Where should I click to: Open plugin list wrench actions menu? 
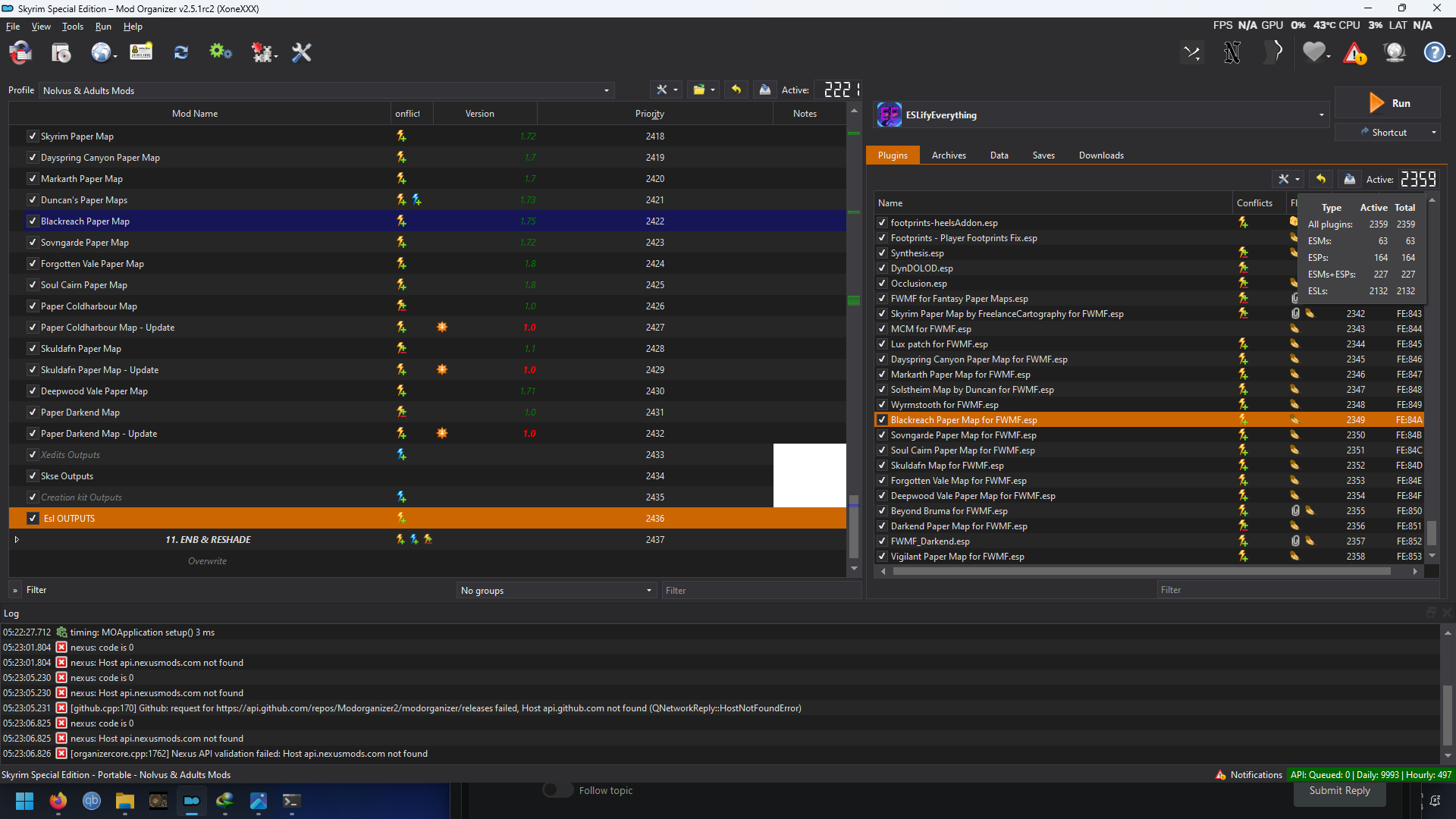[1288, 179]
